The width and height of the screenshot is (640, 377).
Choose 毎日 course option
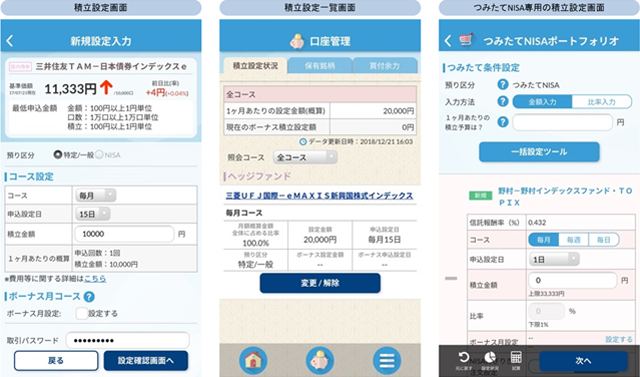coord(604,240)
